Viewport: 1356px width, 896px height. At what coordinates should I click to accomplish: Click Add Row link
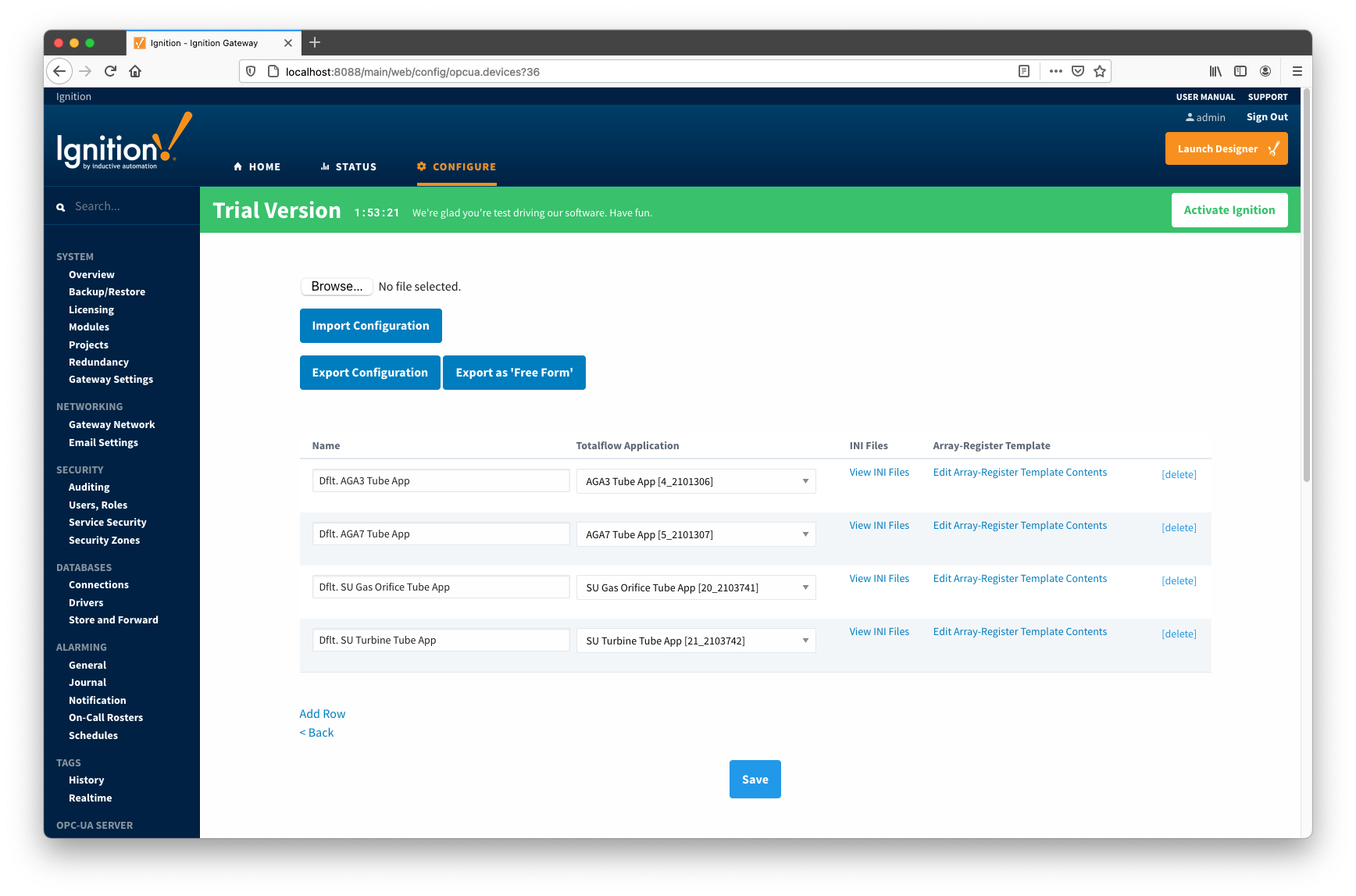click(x=323, y=714)
